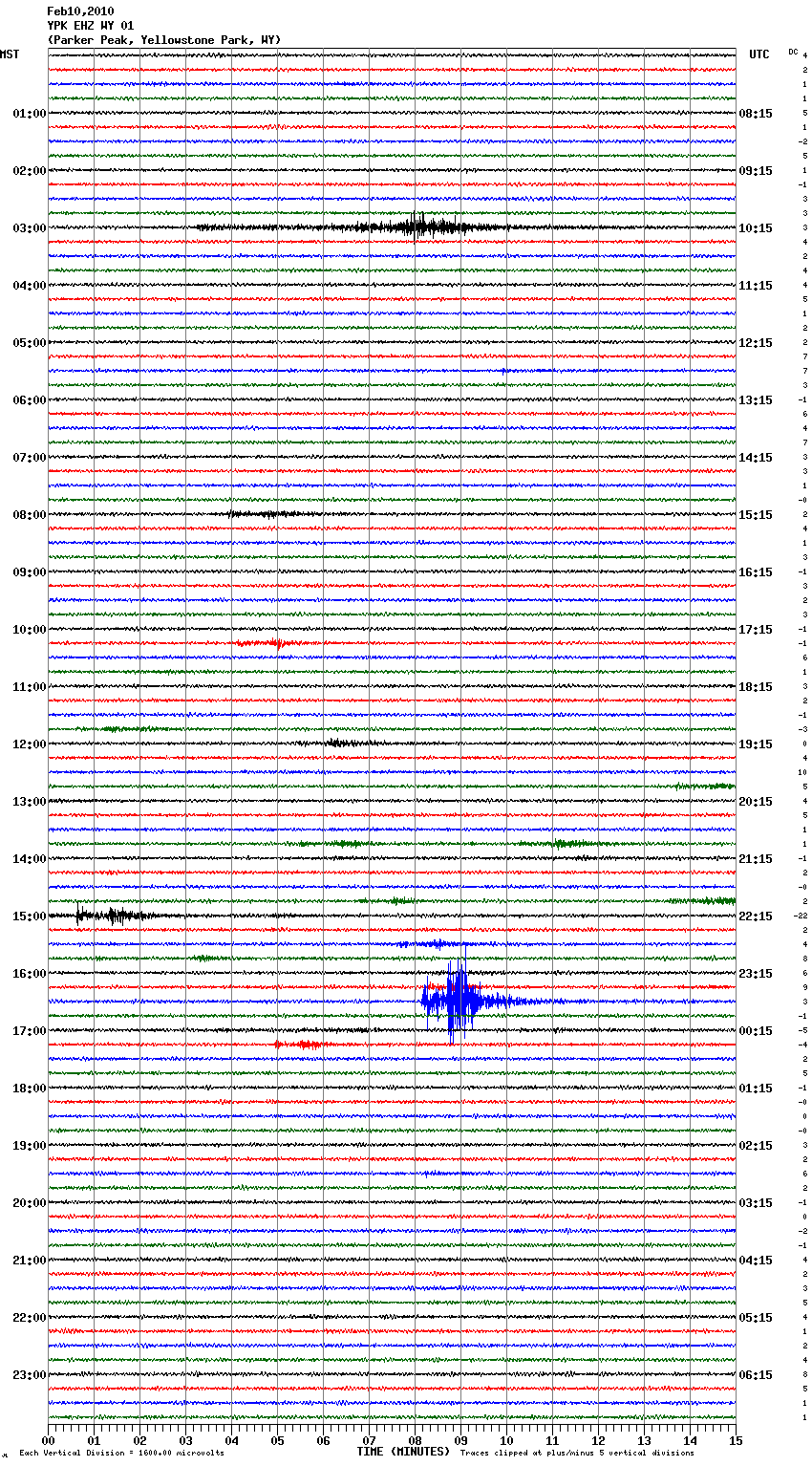The width and height of the screenshot is (812, 1466).
Task: Click the traces clipped footnote text
Action: pos(577,1453)
